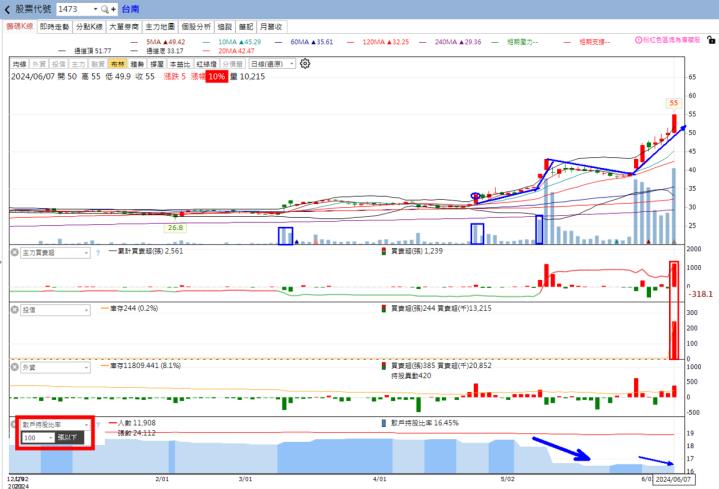The width and height of the screenshot is (719, 489).
Task: Switch to the 月營收 tab
Action: pyautogui.click(x=271, y=27)
